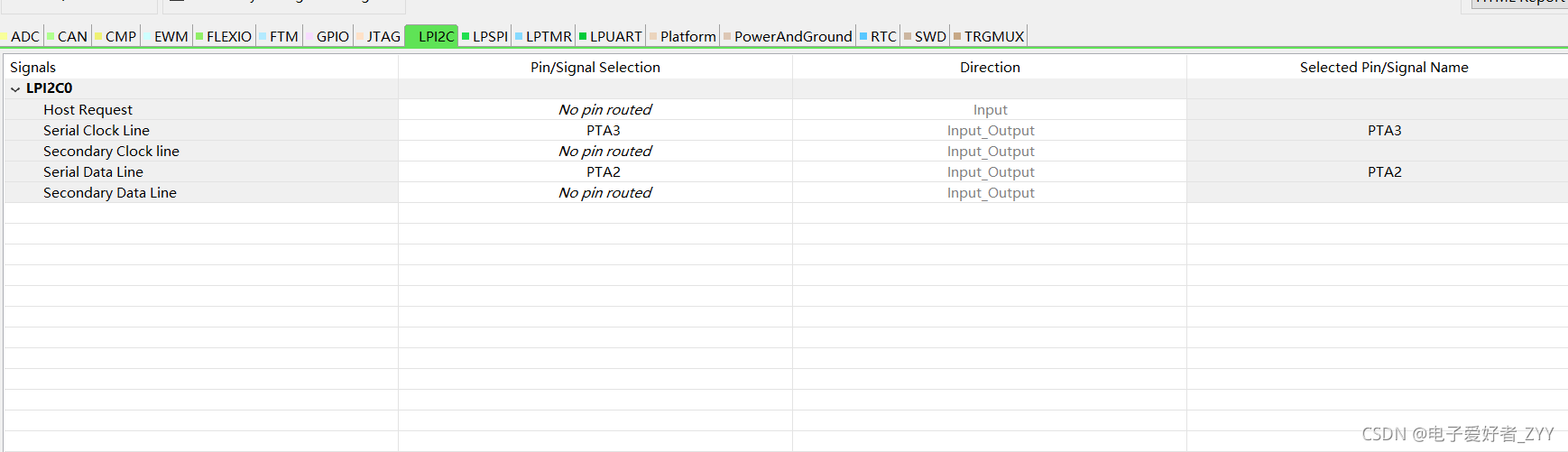The height and width of the screenshot is (452, 1568).
Task: Open the GPIO tab
Action: point(328,36)
